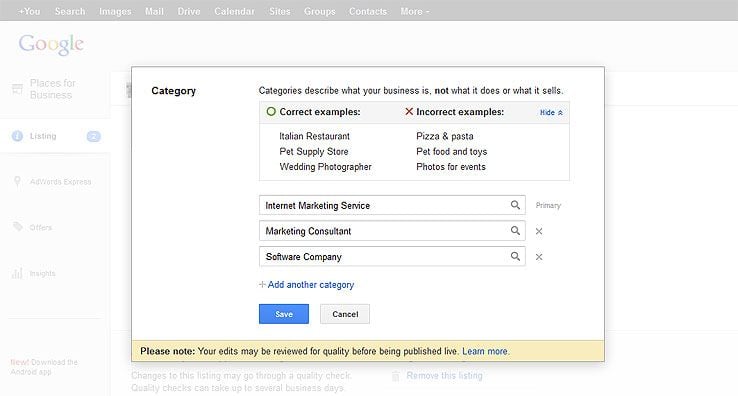
Task: Open the Learn more link
Action: point(485,351)
